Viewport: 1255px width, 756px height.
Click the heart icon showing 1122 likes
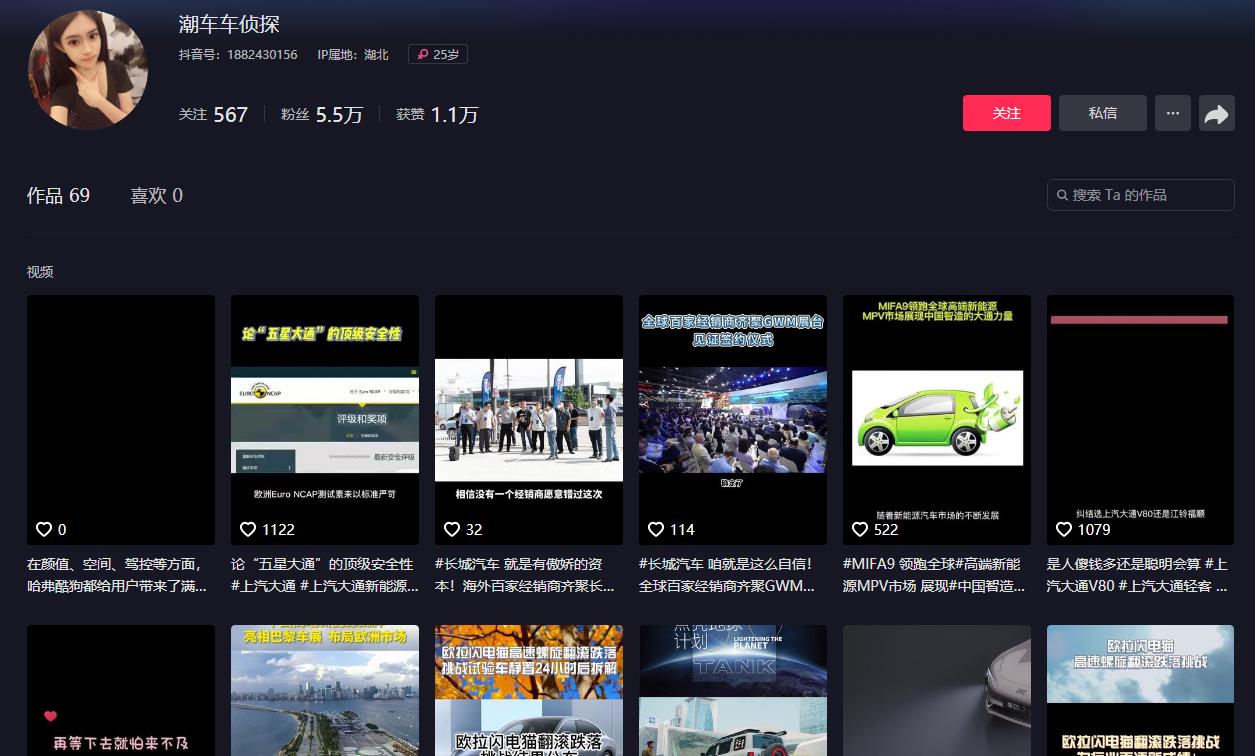click(x=248, y=529)
